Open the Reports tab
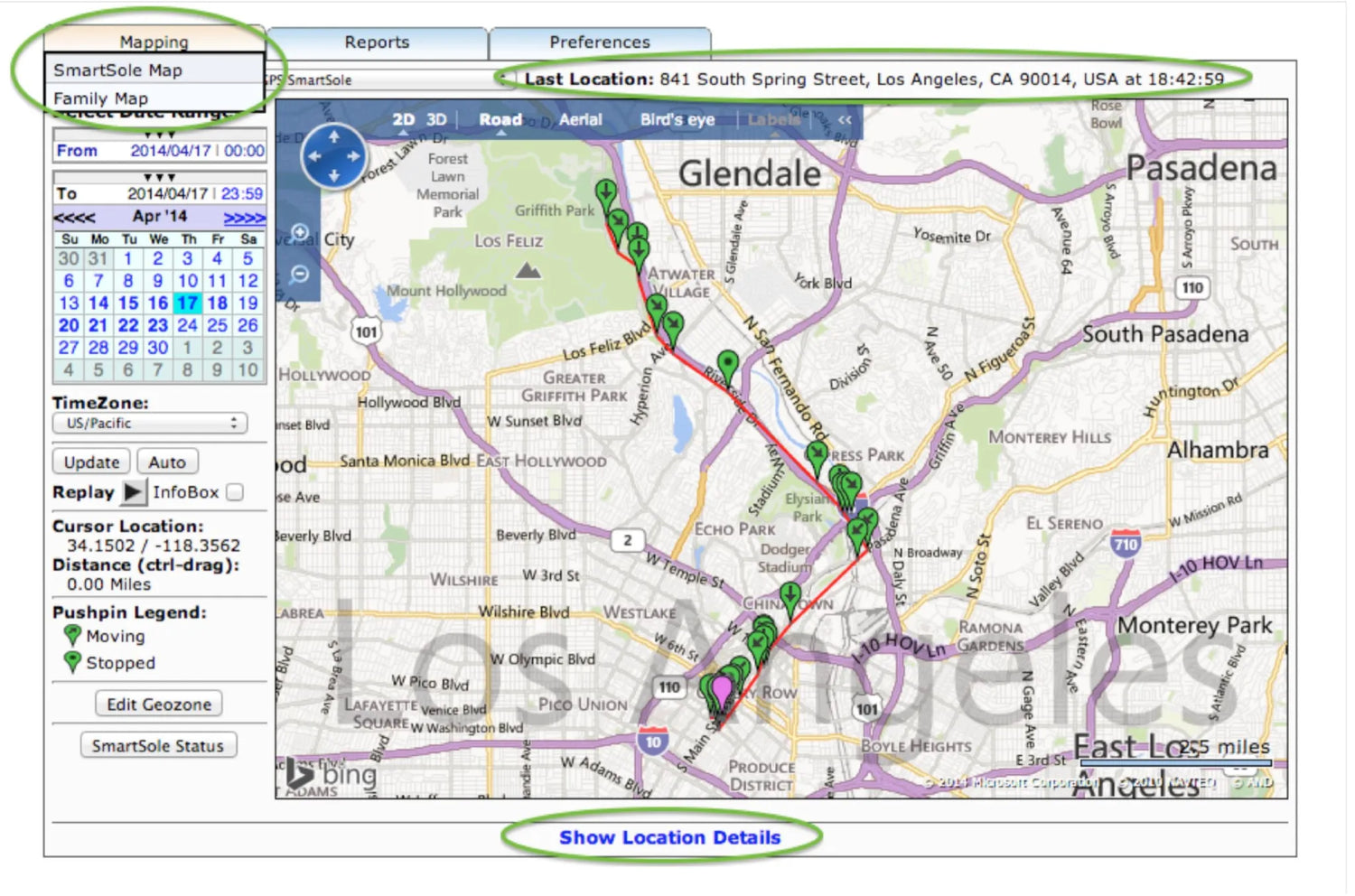 tap(377, 42)
